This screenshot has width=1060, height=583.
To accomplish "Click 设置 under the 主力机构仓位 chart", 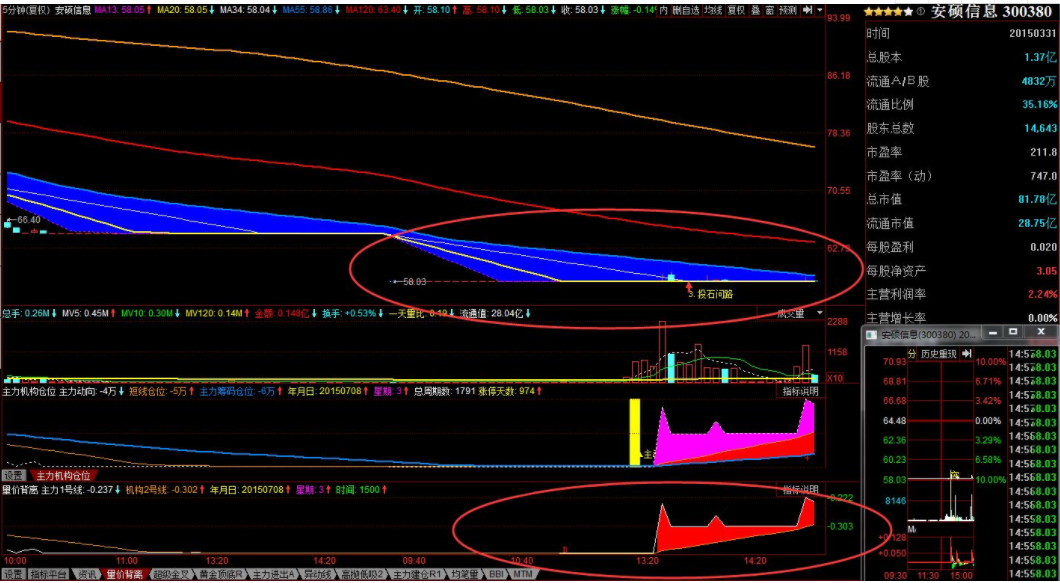I will tap(14, 475).
